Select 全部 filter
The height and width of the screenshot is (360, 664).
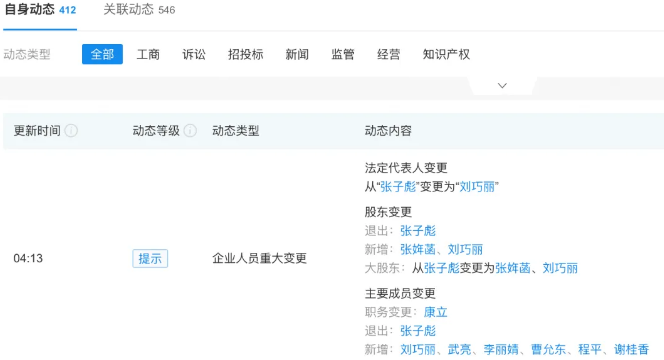point(102,54)
